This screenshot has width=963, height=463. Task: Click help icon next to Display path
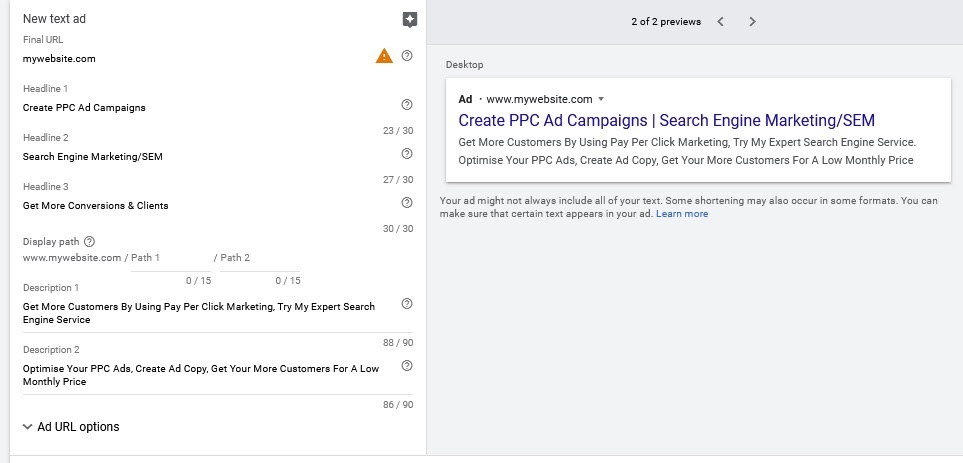pos(89,241)
